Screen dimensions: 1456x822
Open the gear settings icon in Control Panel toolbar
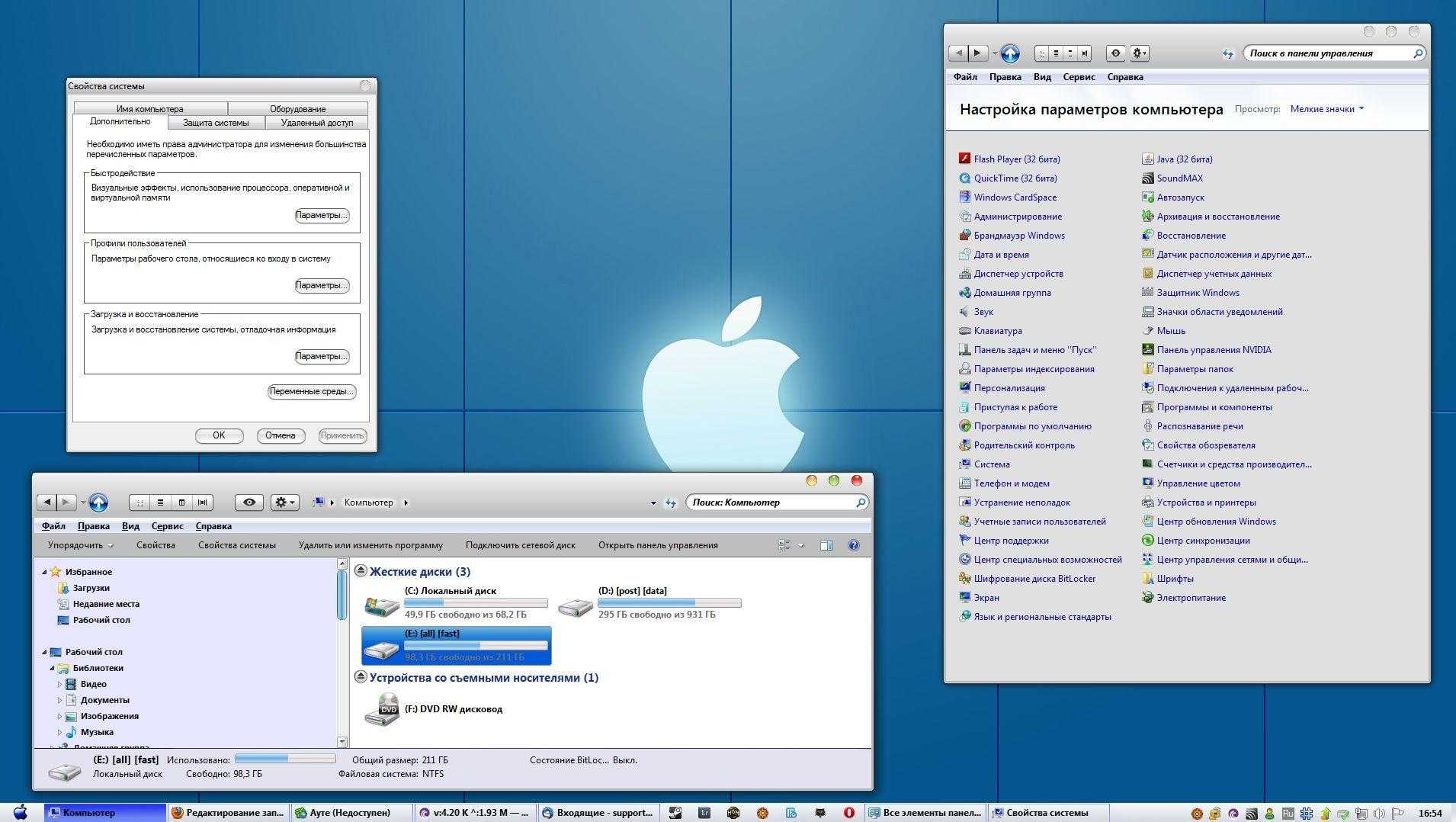tap(1139, 53)
